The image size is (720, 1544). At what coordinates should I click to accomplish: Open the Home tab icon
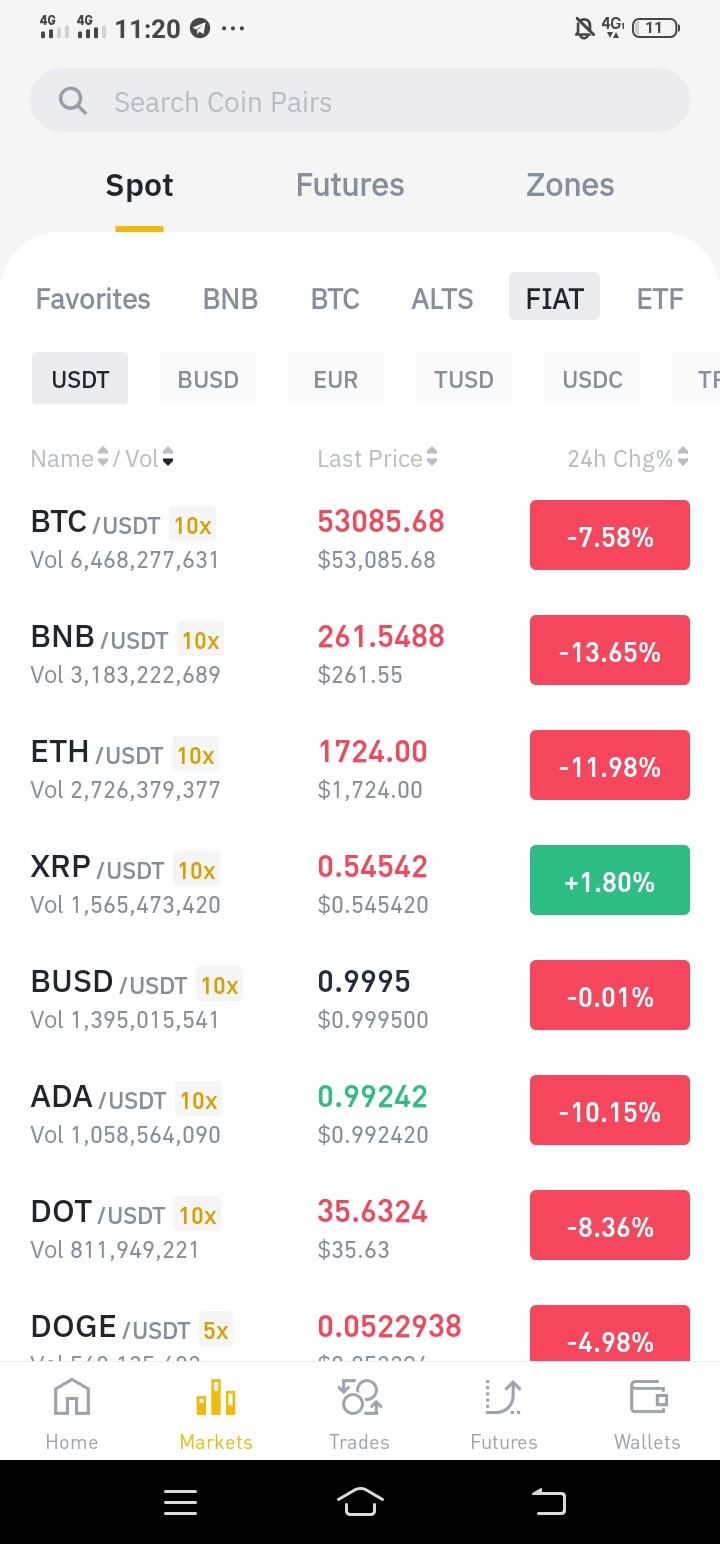72,1397
